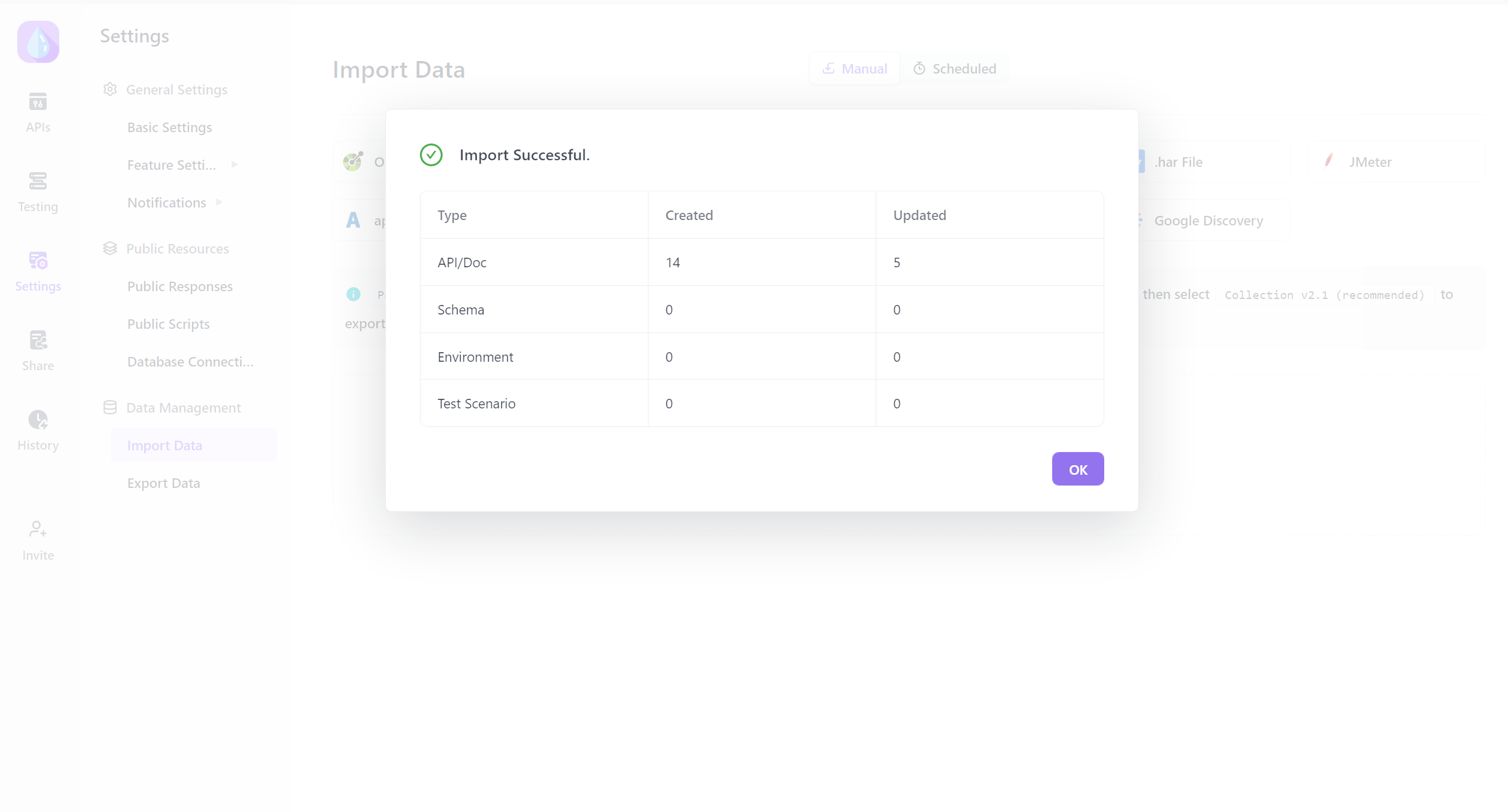Select the .har File import option
The image size is (1508, 812).
[x=1214, y=162]
